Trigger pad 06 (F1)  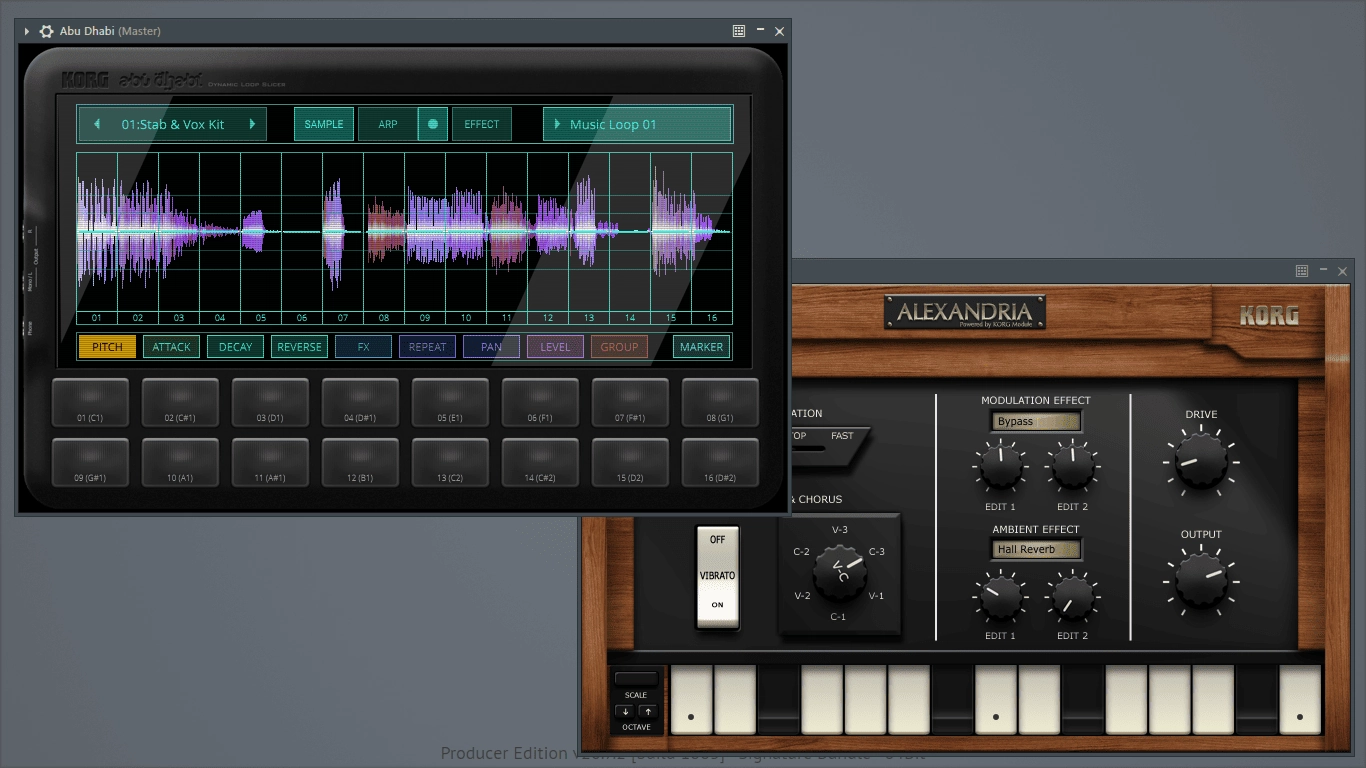[x=540, y=402]
